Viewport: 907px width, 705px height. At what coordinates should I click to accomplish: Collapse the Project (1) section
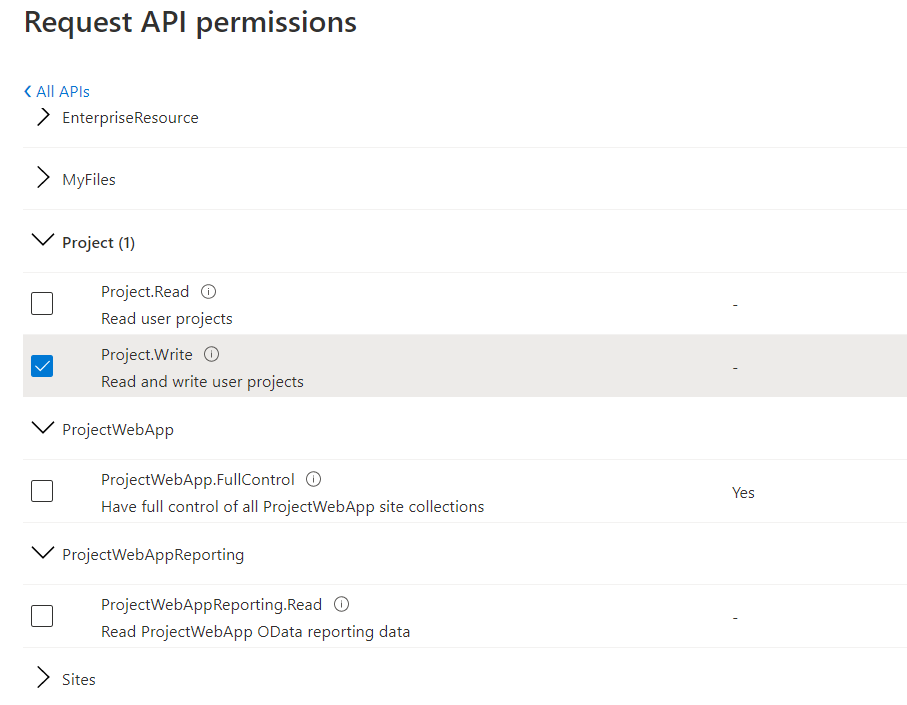pyautogui.click(x=43, y=241)
